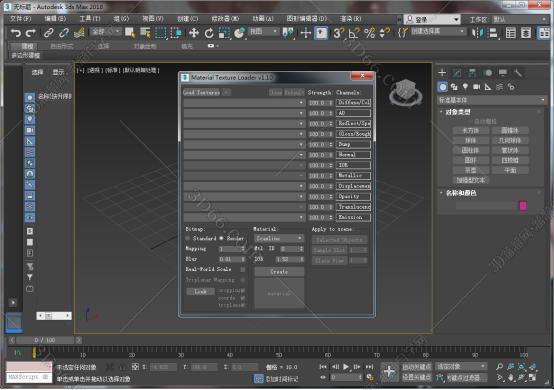Viewport: 554px width, 390px height.
Task: Toggle the Window/Crossing selection tool
Action: click(176, 33)
